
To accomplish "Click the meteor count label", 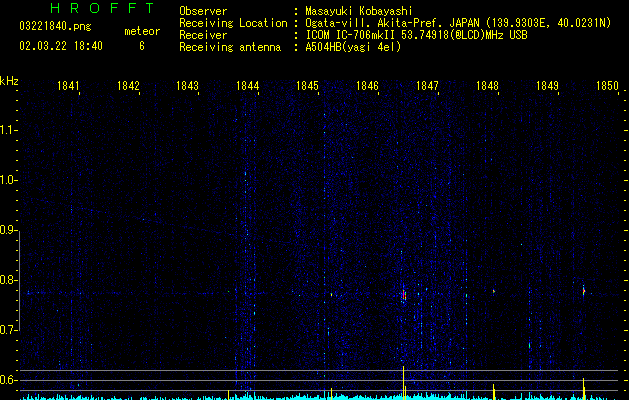I will coord(142,31).
